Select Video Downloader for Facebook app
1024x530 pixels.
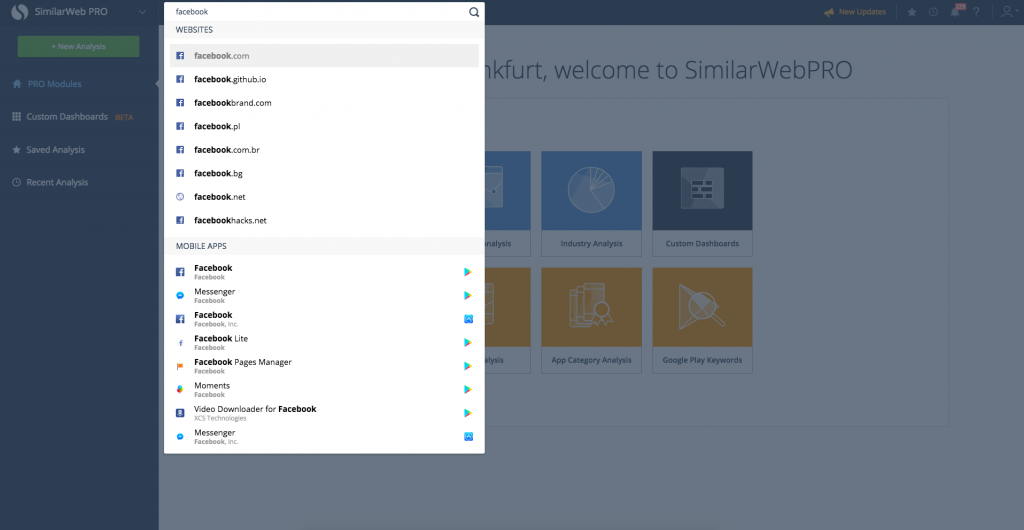pos(324,413)
